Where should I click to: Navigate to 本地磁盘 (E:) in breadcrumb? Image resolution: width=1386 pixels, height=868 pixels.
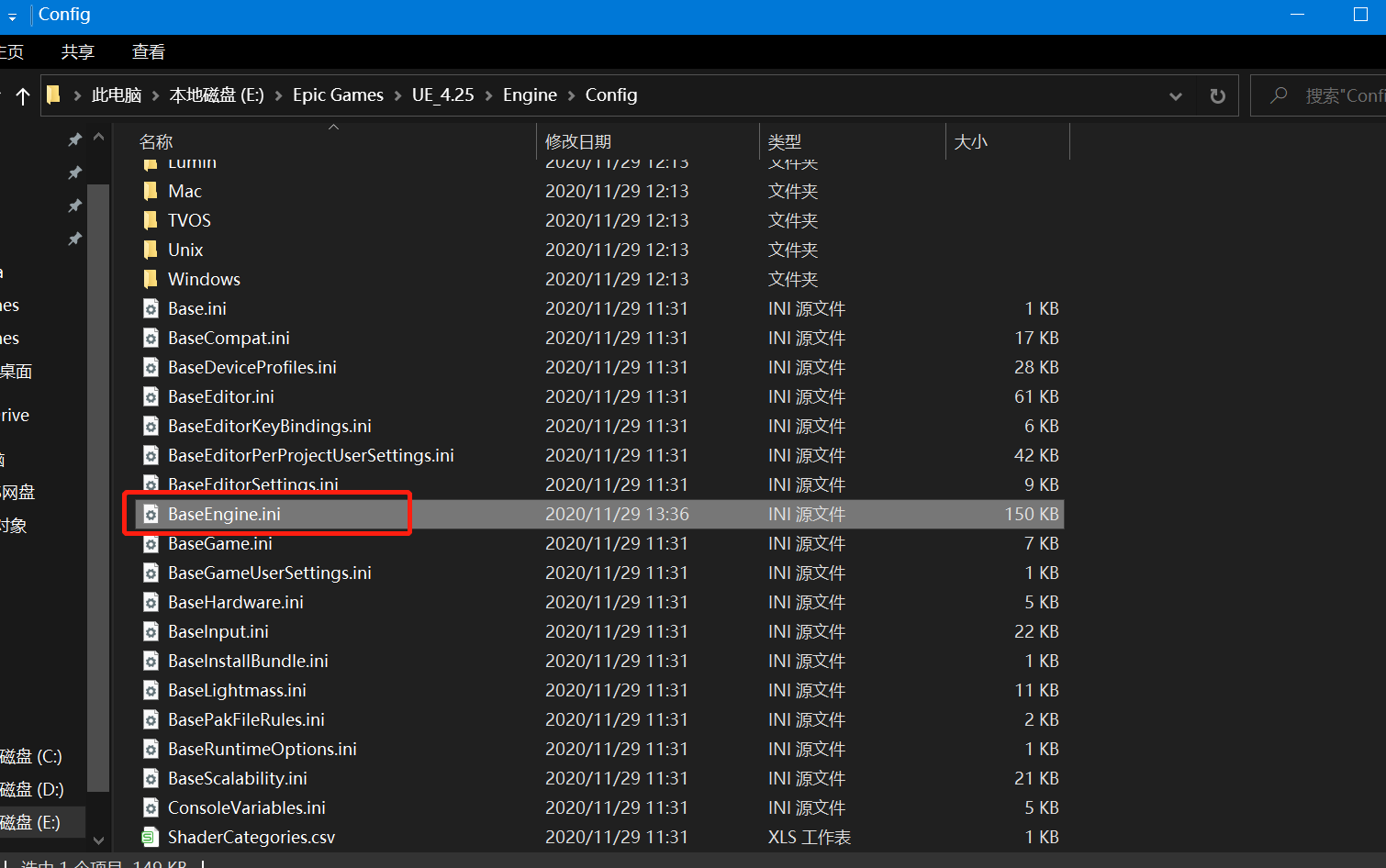tap(217, 95)
